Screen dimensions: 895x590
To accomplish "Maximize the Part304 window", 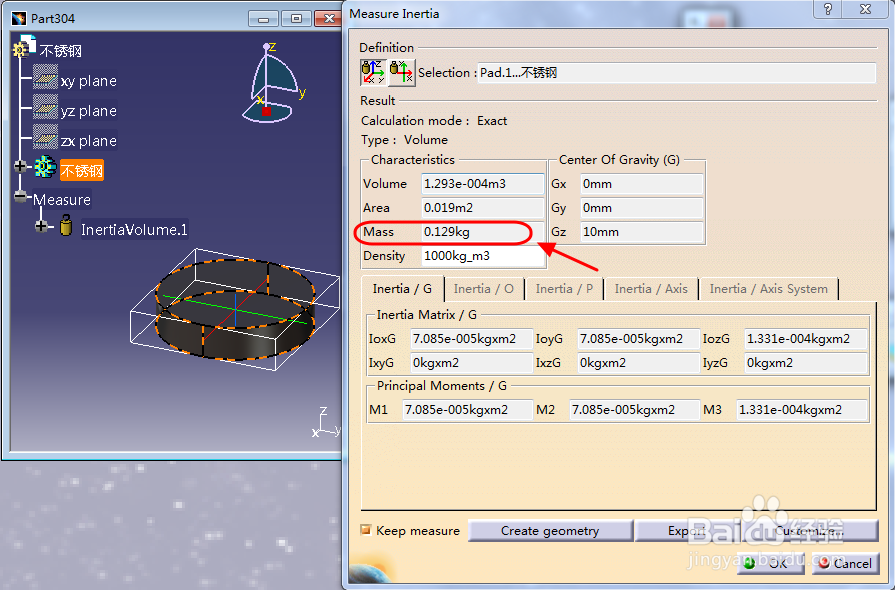I will pos(296,19).
